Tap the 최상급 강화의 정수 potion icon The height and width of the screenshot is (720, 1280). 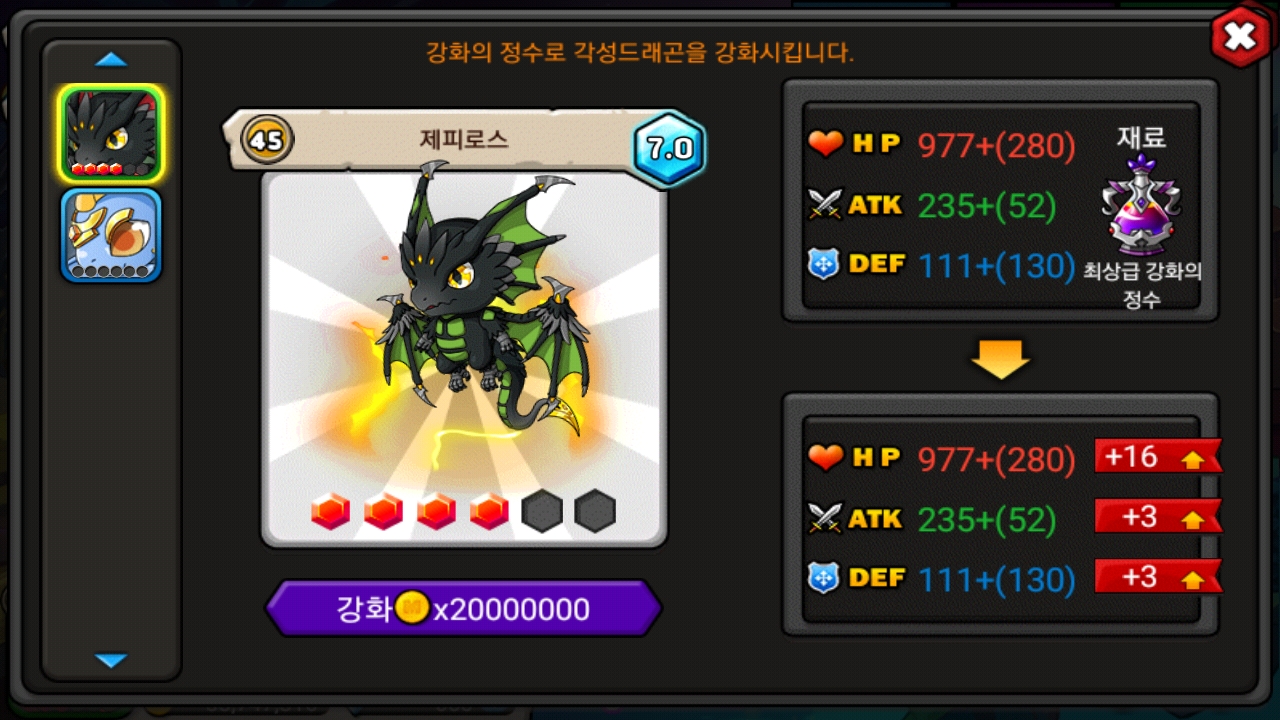pos(1142,206)
